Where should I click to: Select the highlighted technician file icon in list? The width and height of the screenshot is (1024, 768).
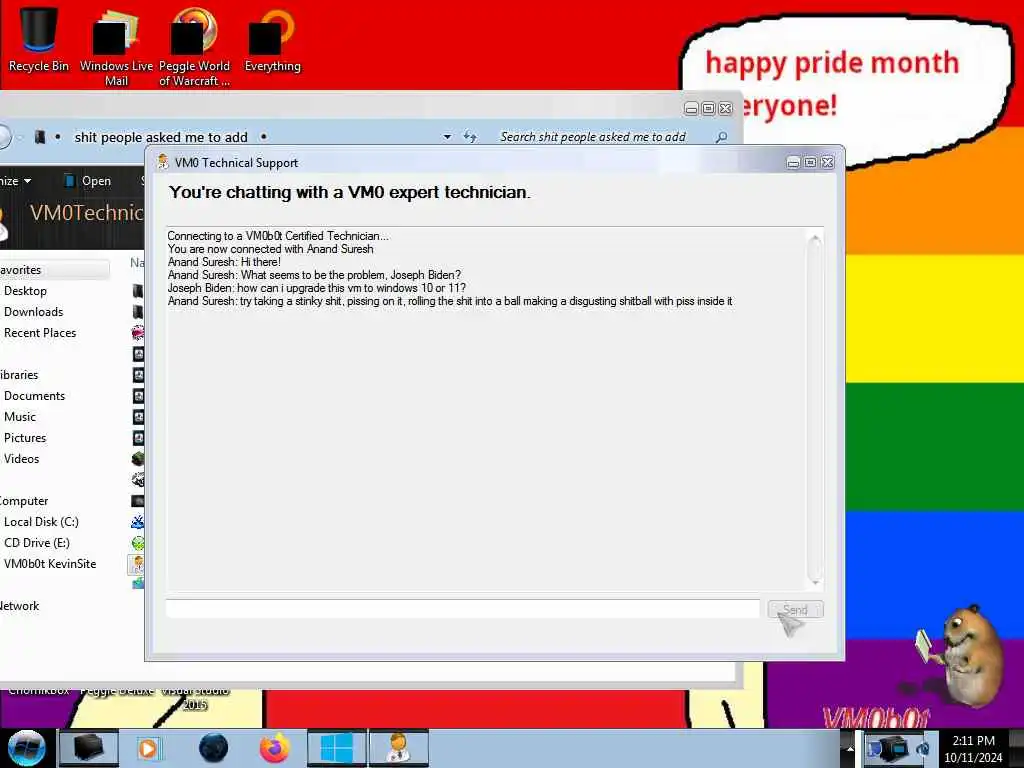(137, 564)
